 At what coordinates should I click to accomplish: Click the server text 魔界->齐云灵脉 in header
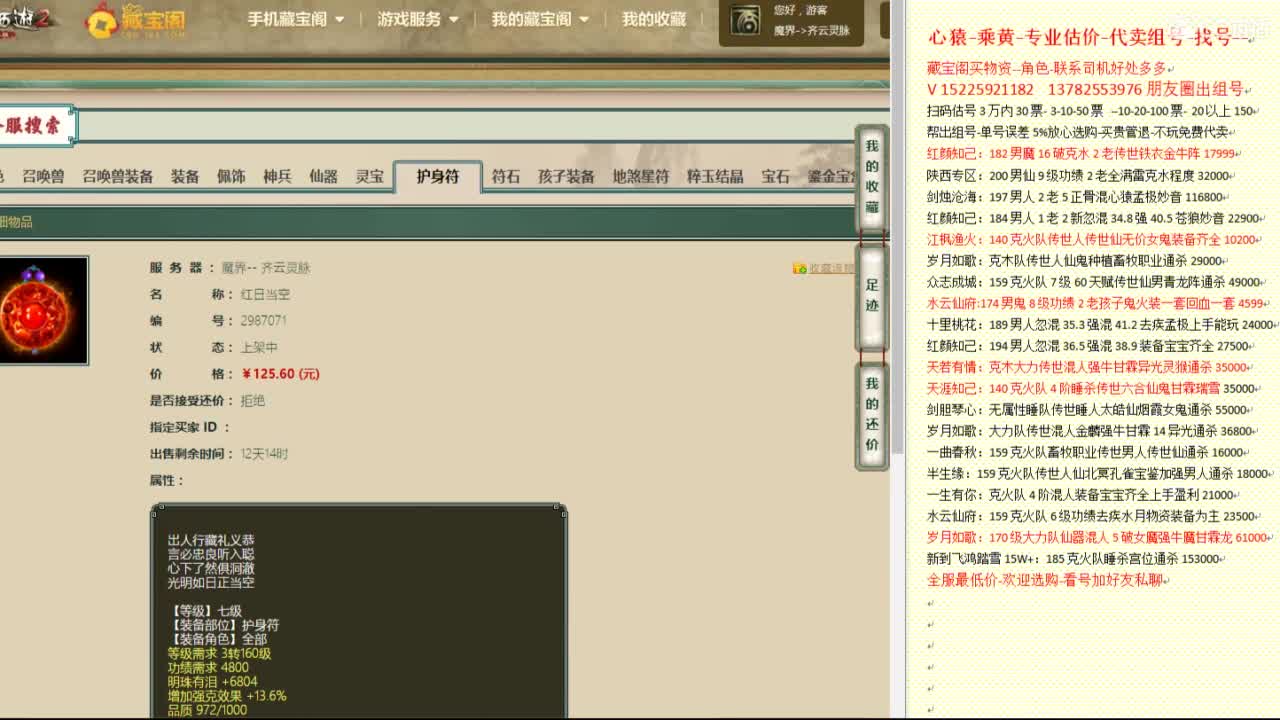[811, 31]
